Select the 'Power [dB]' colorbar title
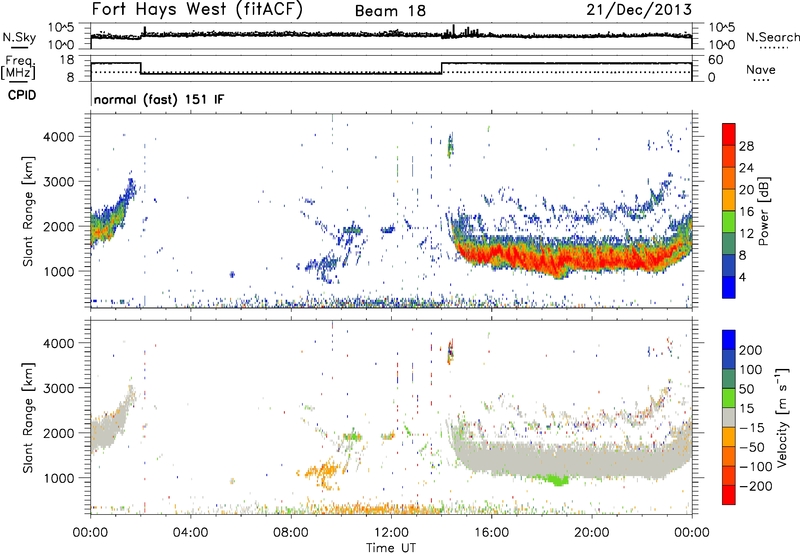Image resolution: width=800 pixels, height=554 pixels. coord(764,211)
